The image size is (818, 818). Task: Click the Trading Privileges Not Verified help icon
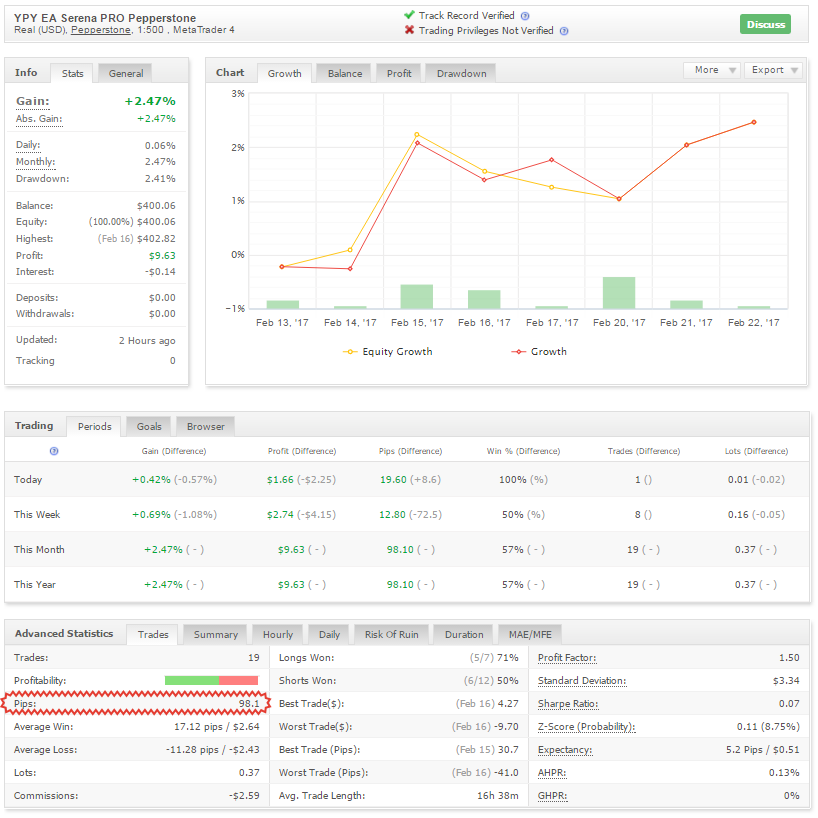(x=564, y=31)
